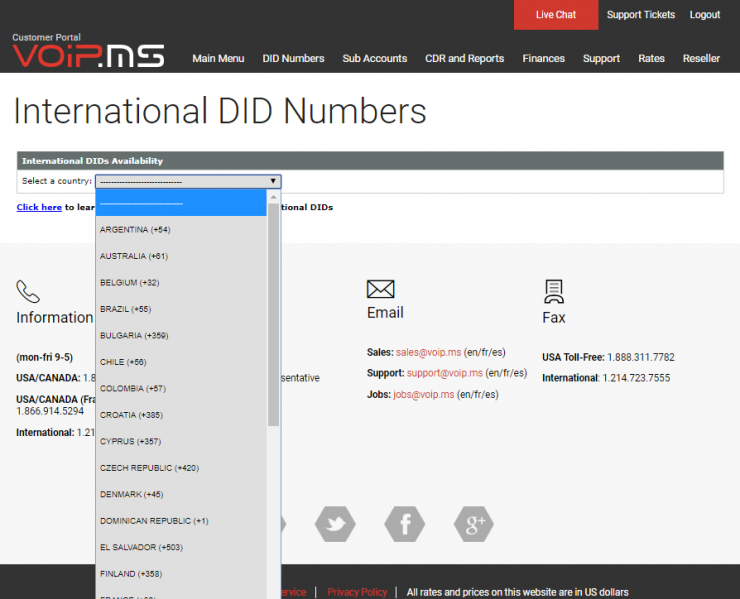740x599 pixels.
Task: Click International DIDs Availability header bar
Action: [x=370, y=160]
